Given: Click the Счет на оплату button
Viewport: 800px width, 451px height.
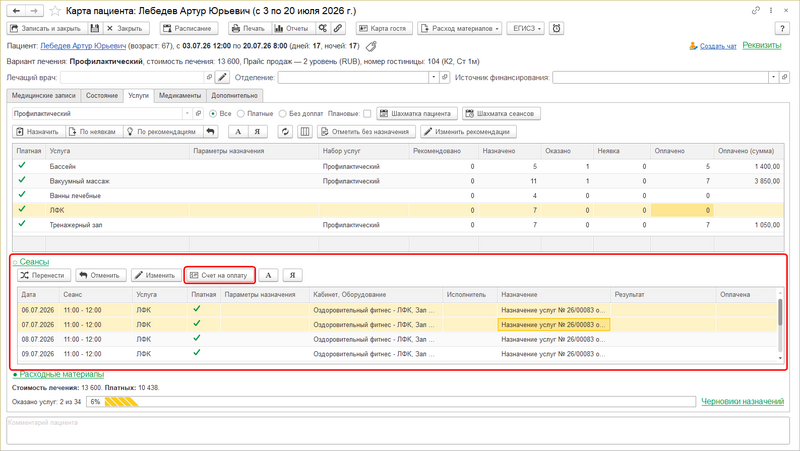Looking at the screenshot, I should (219, 275).
